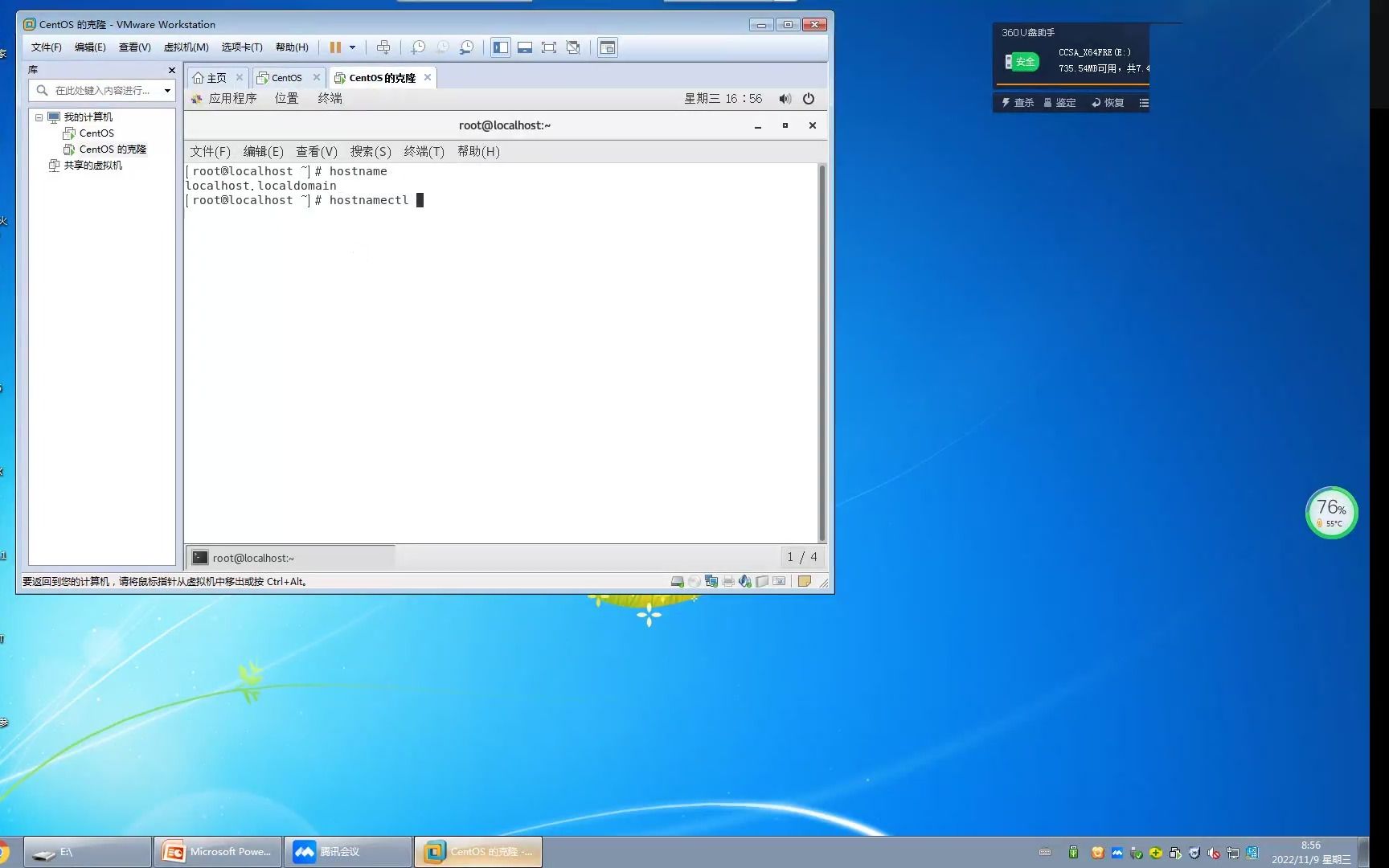Click the guest volume speaker icon
This screenshot has width=1389, height=868.
785,99
